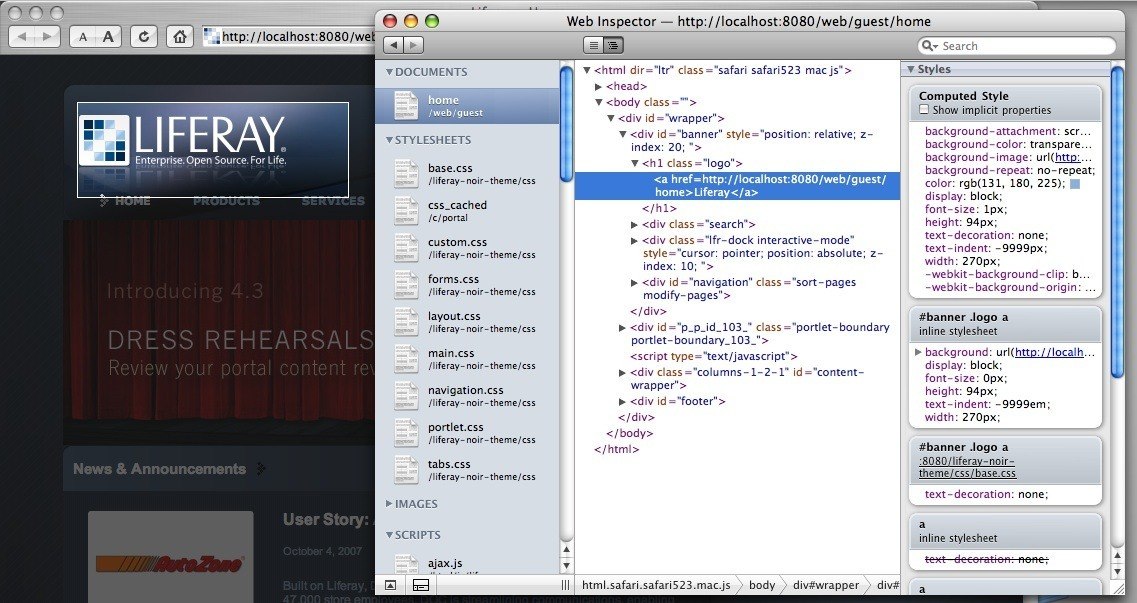This screenshot has width=1137, height=603.
Task: Collapse the DOCUMENTS sidebar section
Action: 389,72
